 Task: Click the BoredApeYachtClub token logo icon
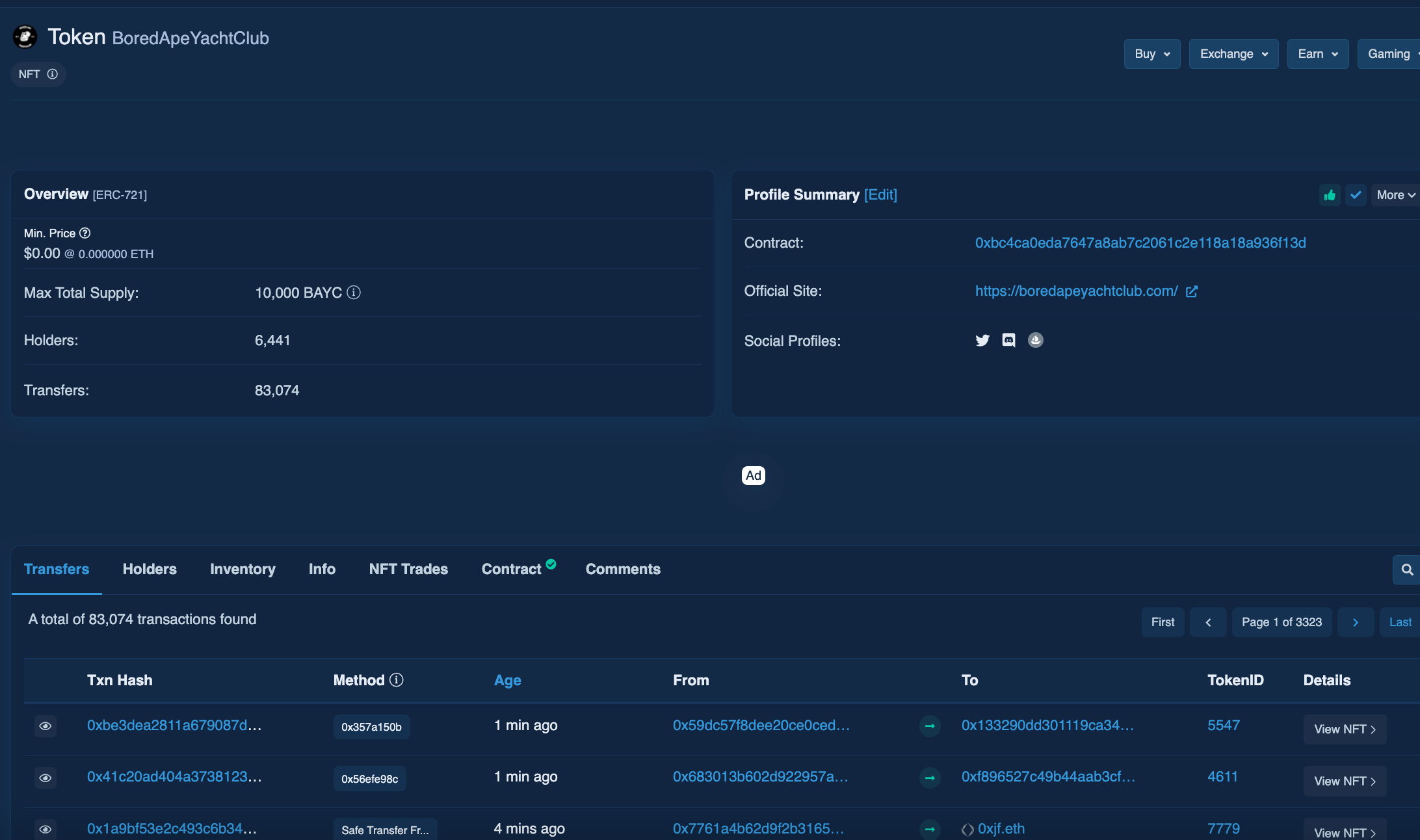tap(25, 37)
